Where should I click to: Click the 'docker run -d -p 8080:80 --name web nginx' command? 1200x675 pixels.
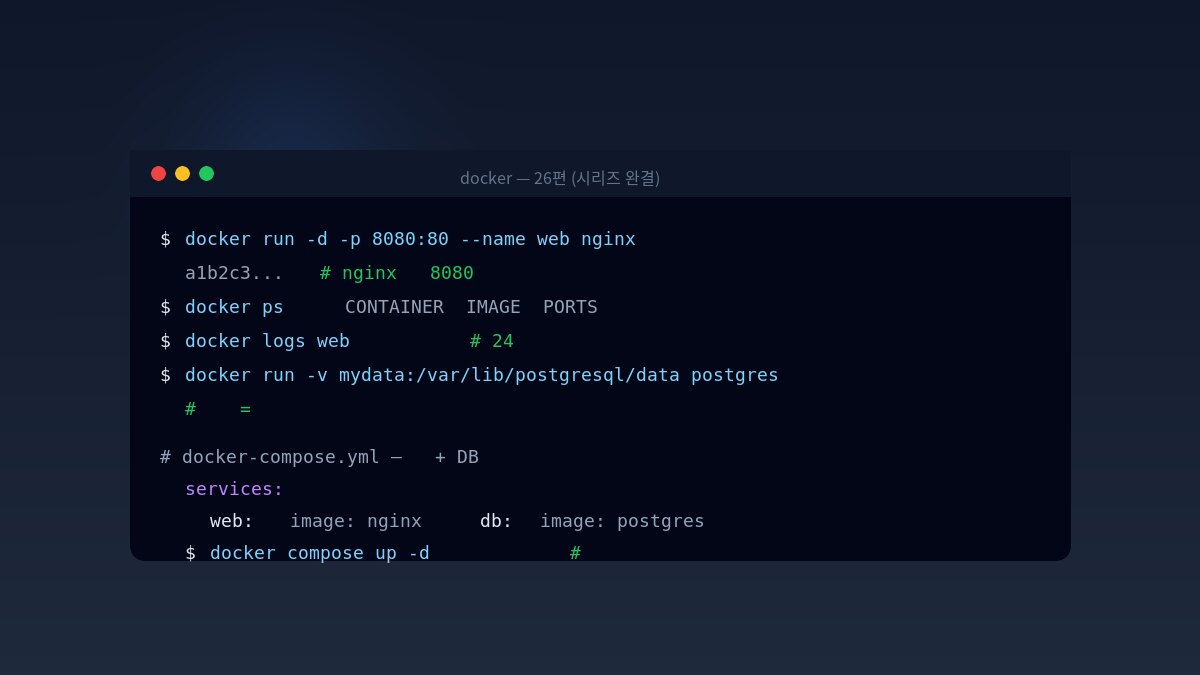coord(410,239)
